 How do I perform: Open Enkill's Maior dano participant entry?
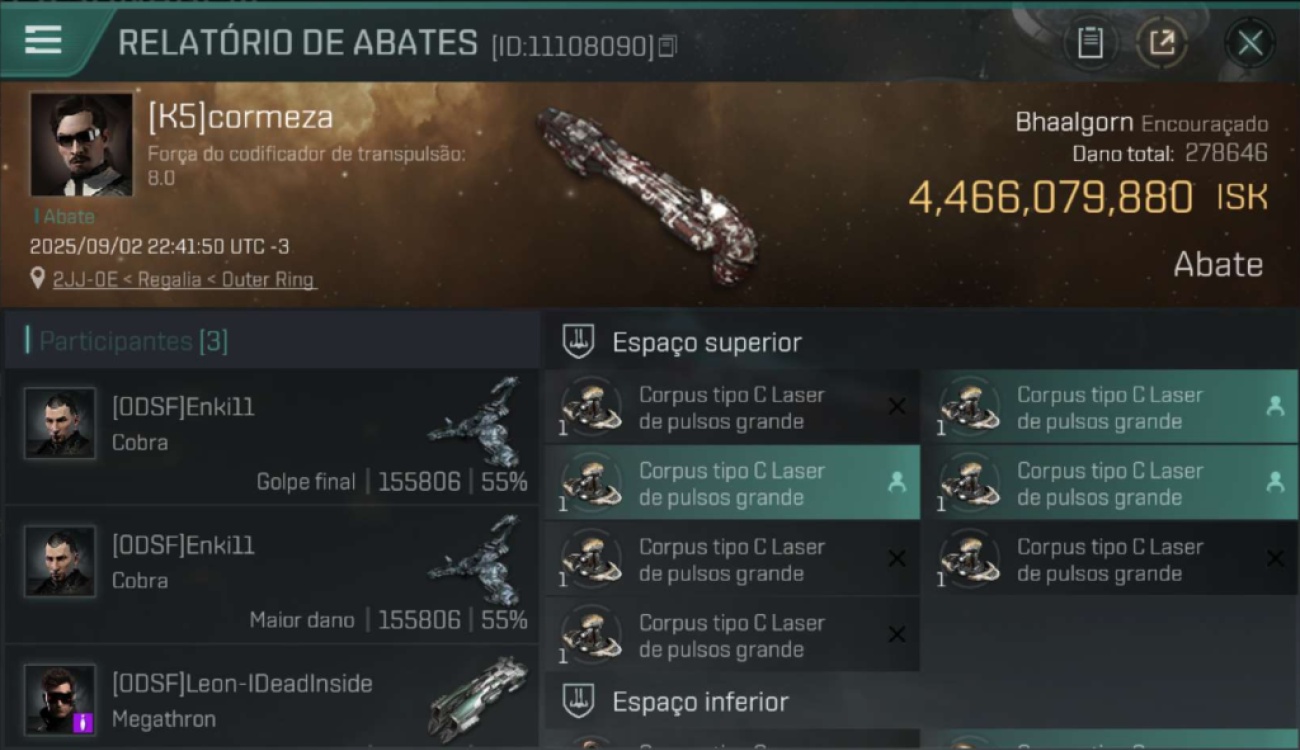pos(272,574)
